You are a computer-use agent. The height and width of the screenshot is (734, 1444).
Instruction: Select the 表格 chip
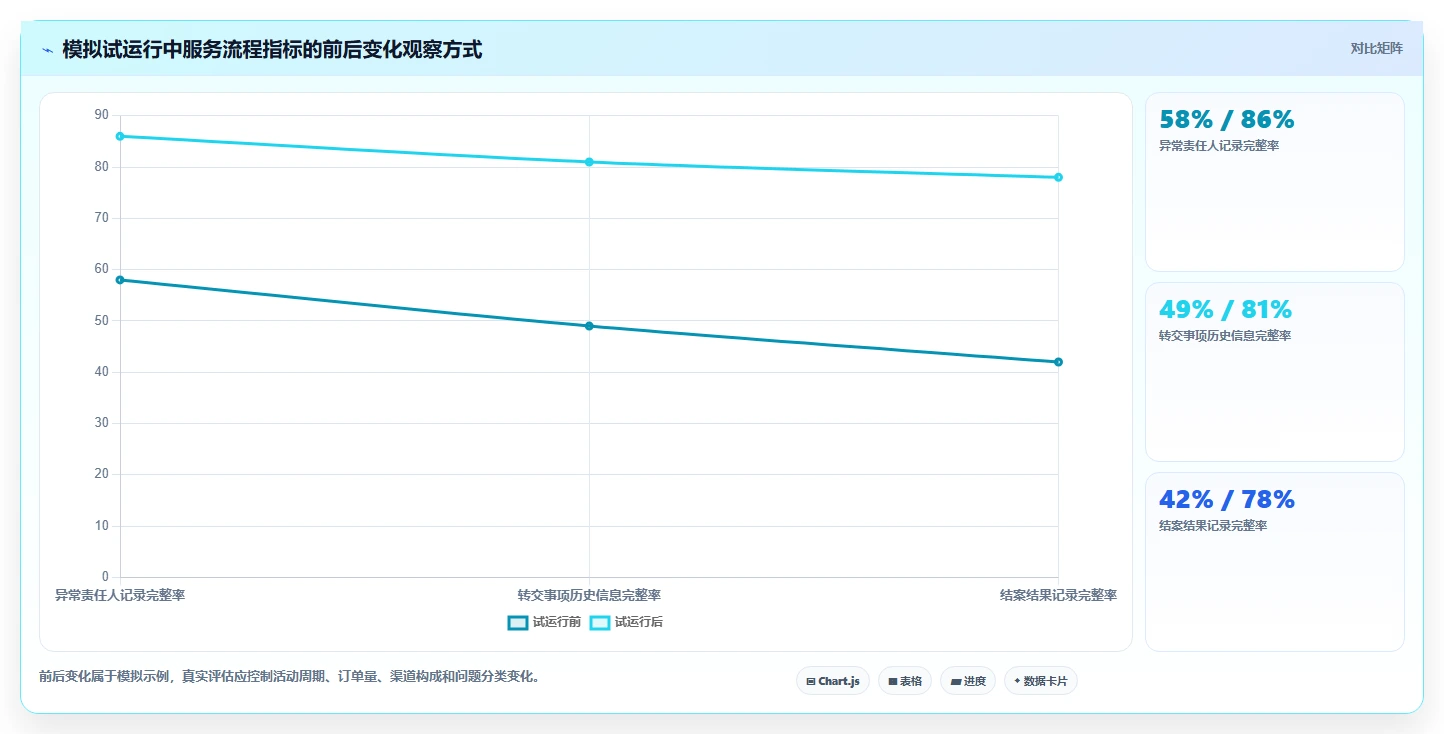pyautogui.click(x=905, y=681)
